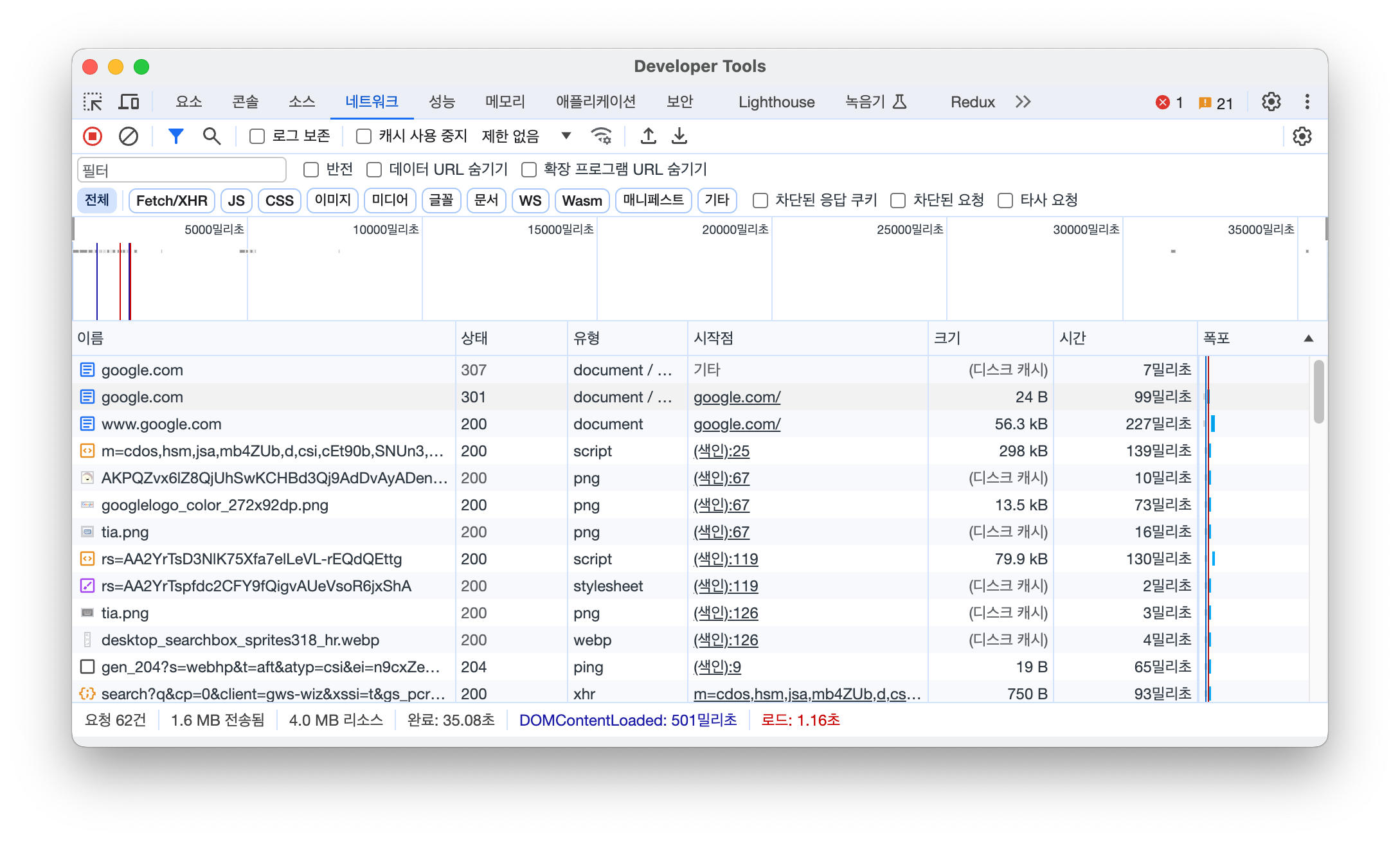Select the tia.png 16밀리초 request row
Image resolution: width=1400 pixels, height=842 pixels.
(691, 532)
